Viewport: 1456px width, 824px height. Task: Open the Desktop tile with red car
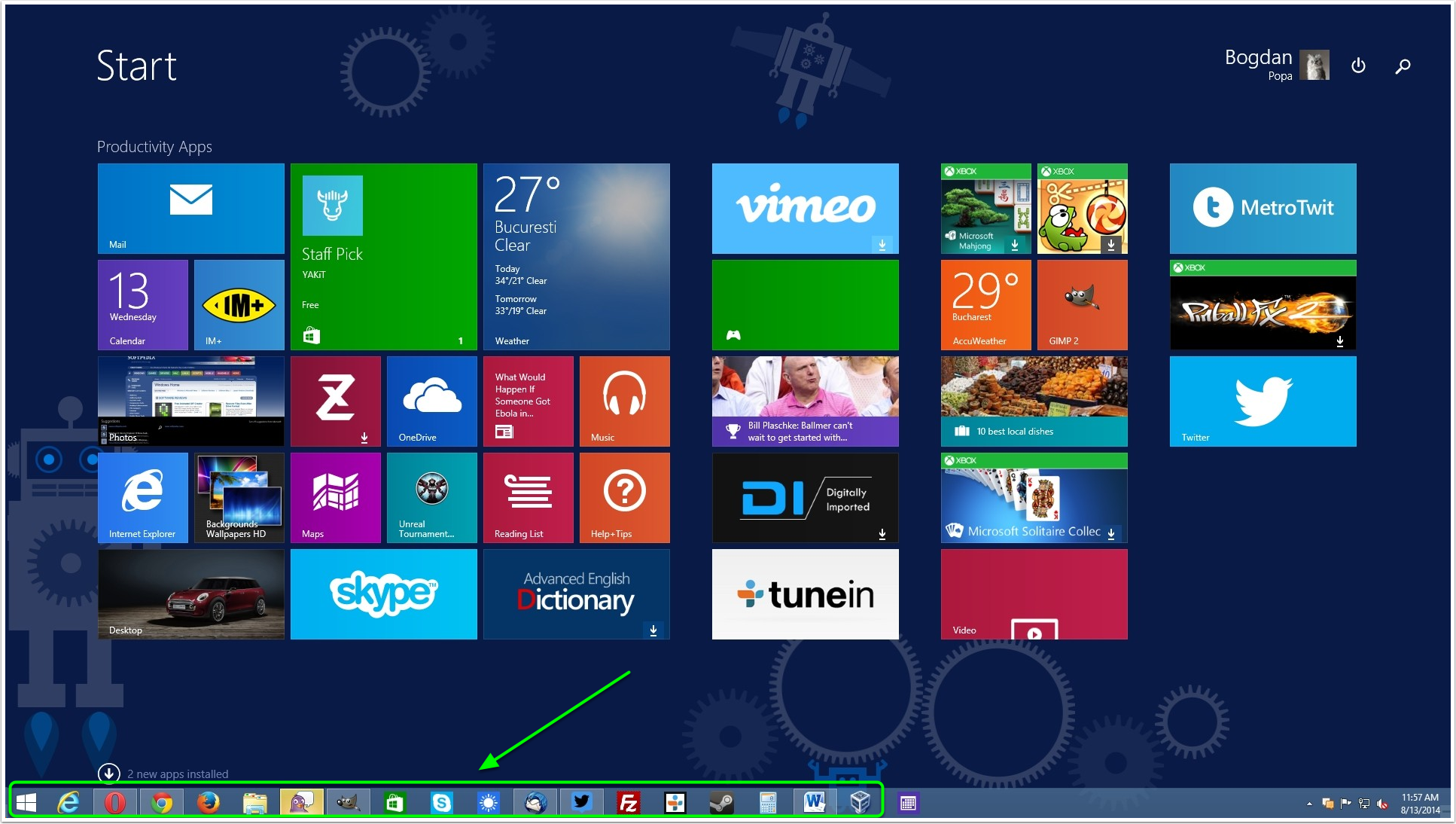pos(190,594)
